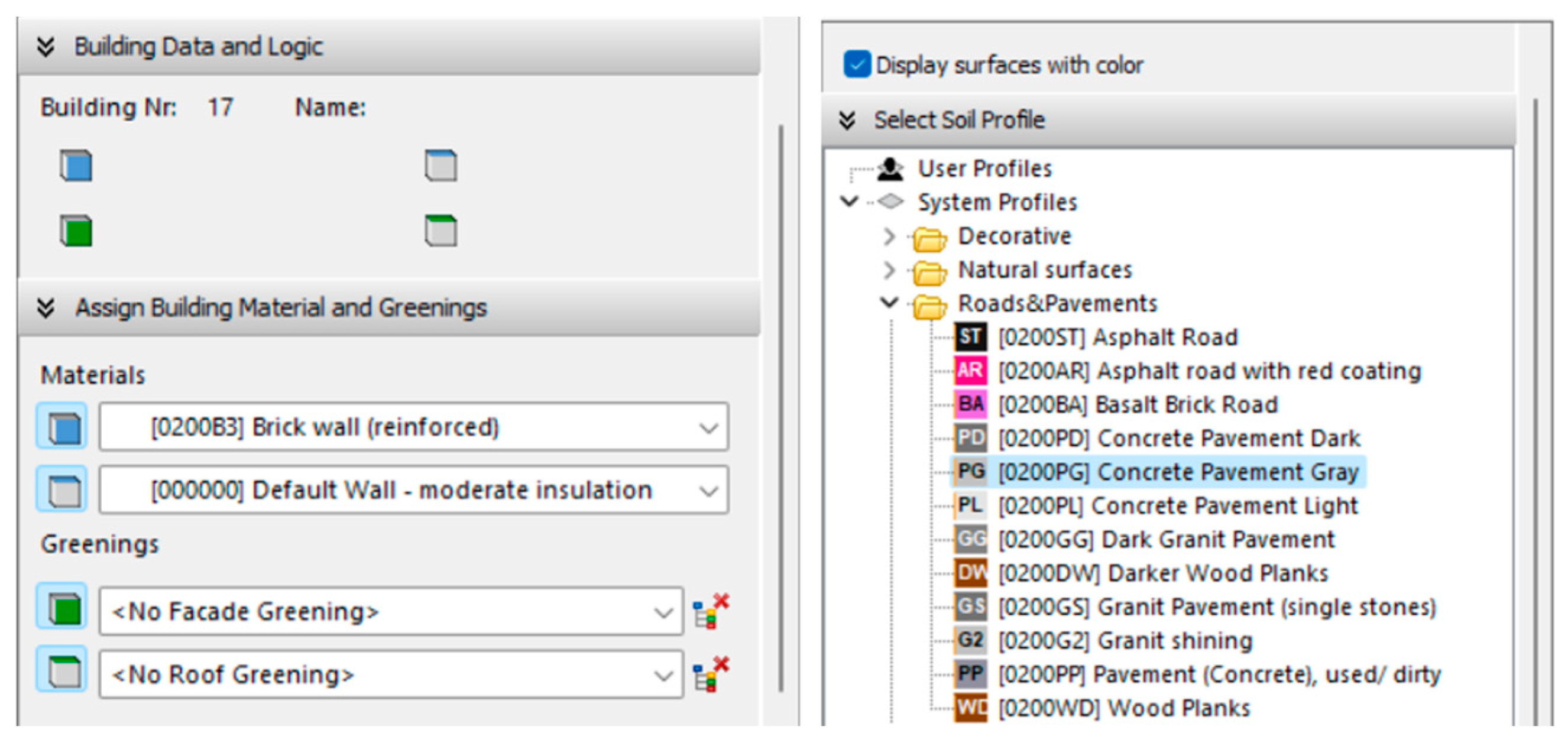1568x746 pixels.
Task: Click the blue wall material icon beside Brick wall
Action: 62,427
